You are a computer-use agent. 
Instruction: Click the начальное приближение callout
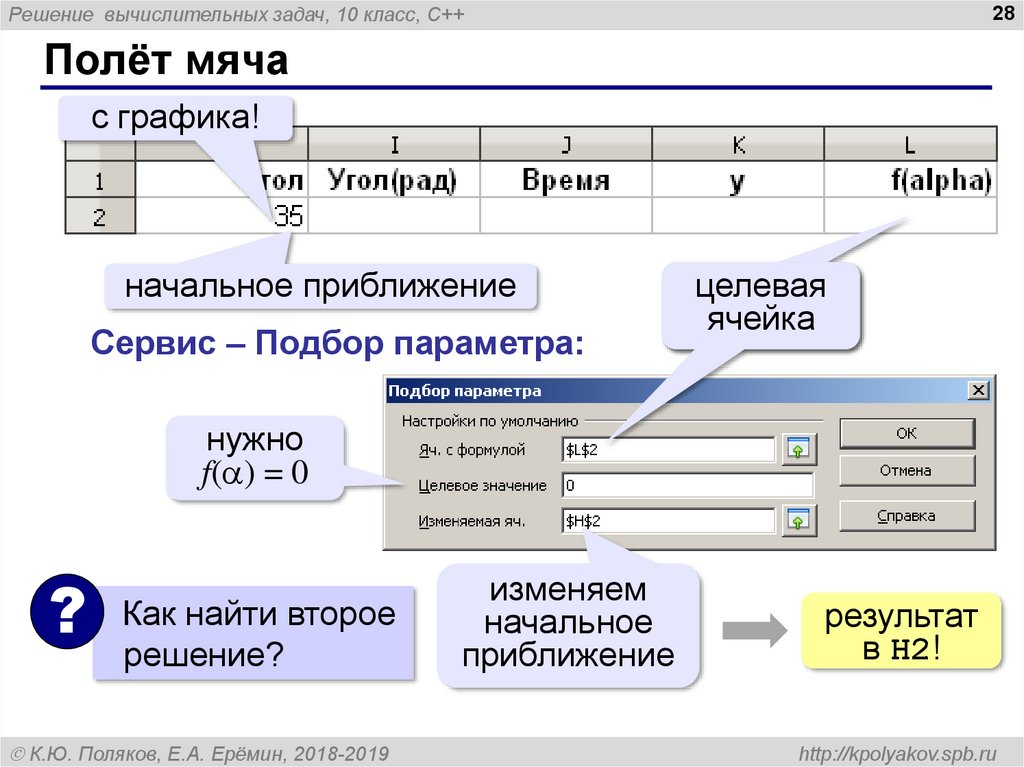point(321,286)
